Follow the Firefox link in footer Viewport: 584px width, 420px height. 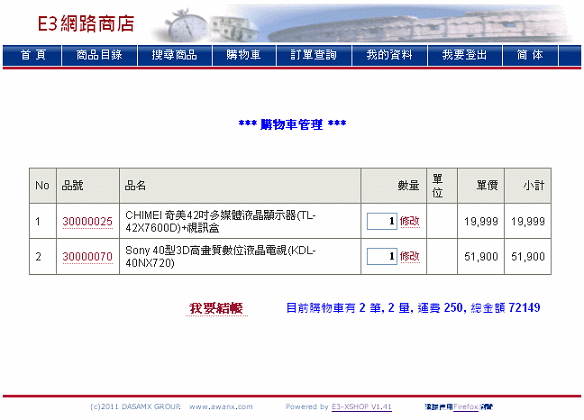point(466,407)
